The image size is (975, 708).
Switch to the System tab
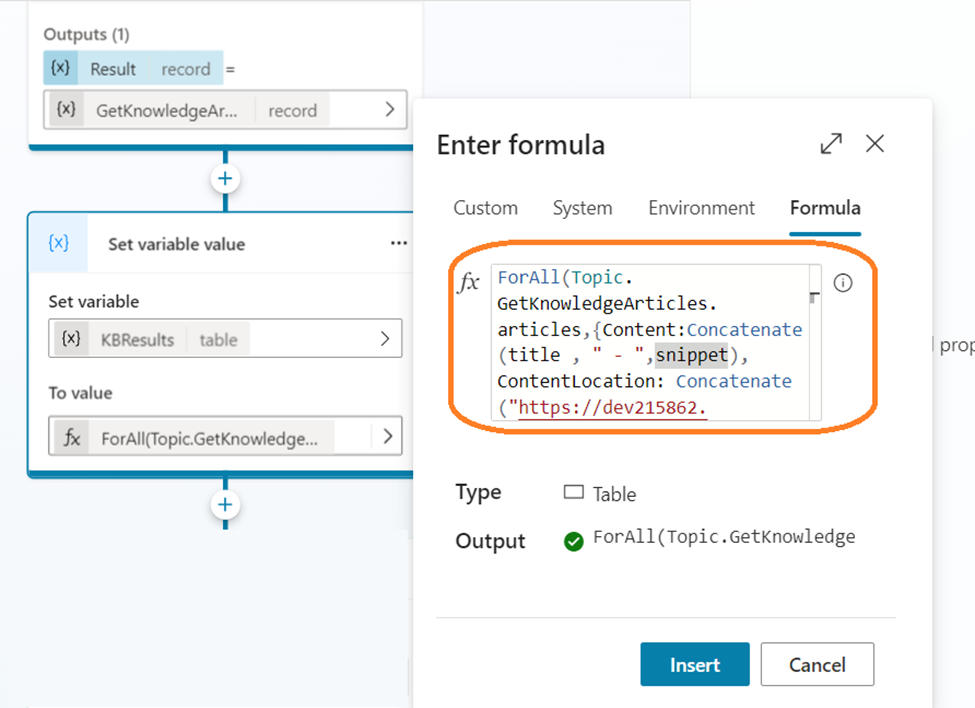(582, 208)
